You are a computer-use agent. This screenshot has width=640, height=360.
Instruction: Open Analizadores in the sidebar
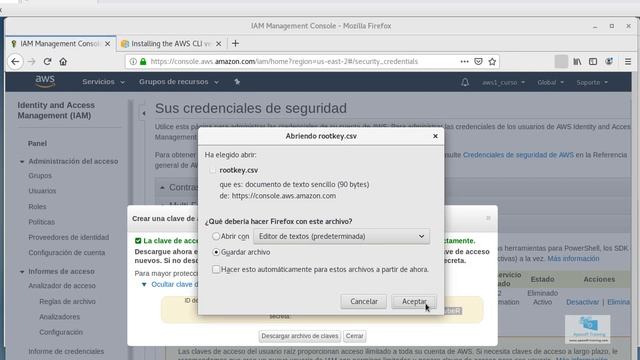pos(59,317)
